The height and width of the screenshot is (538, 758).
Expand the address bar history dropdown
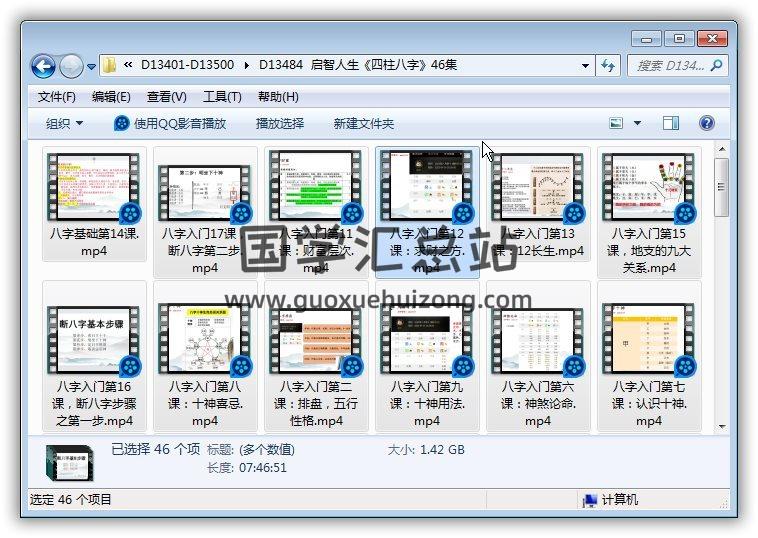585,65
